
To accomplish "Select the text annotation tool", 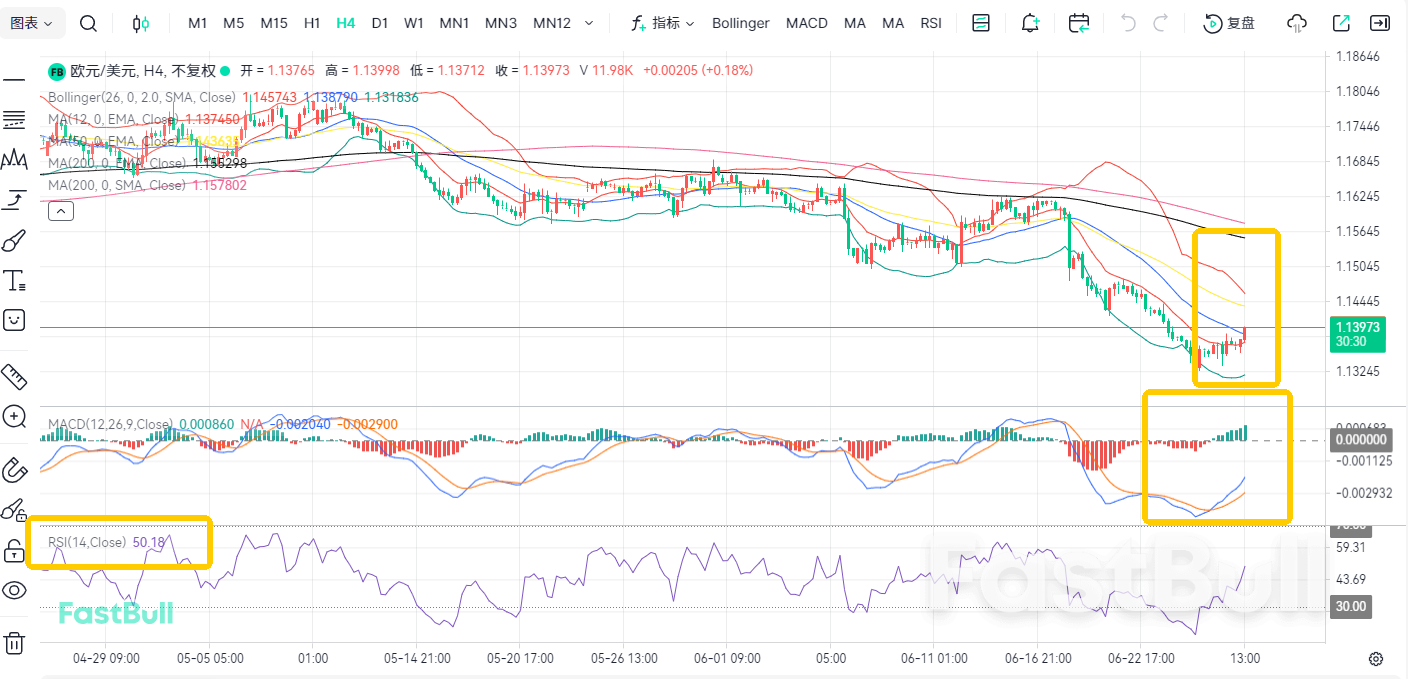I will pos(14,280).
